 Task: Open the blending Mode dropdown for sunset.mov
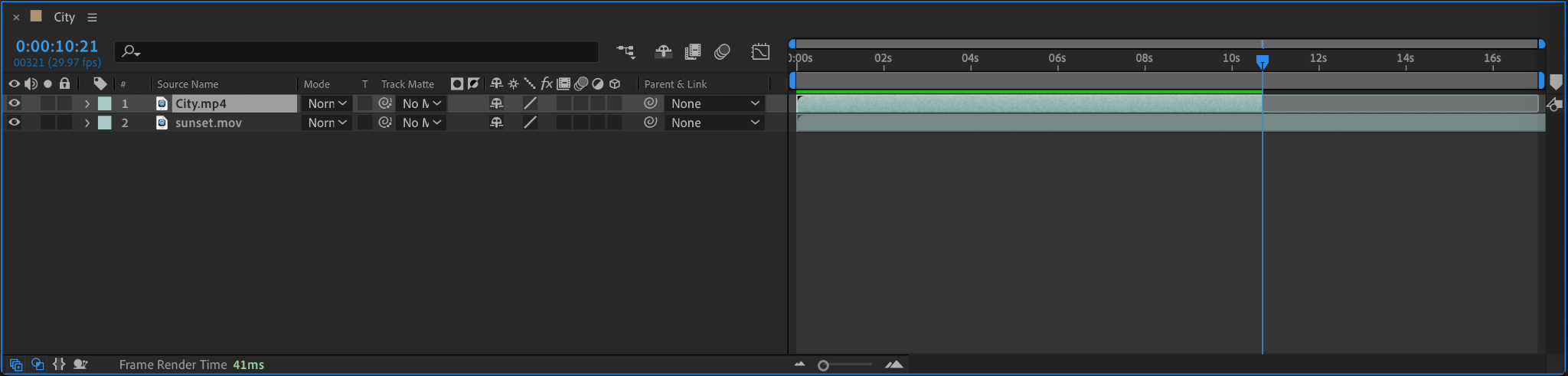(327, 123)
